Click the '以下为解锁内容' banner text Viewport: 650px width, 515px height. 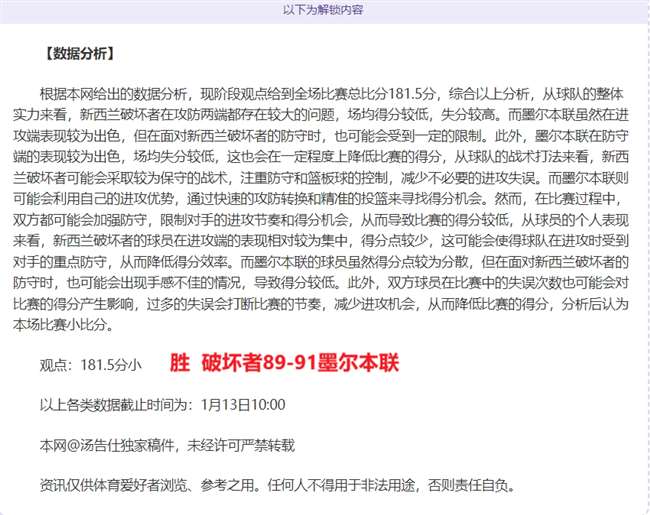click(x=323, y=10)
